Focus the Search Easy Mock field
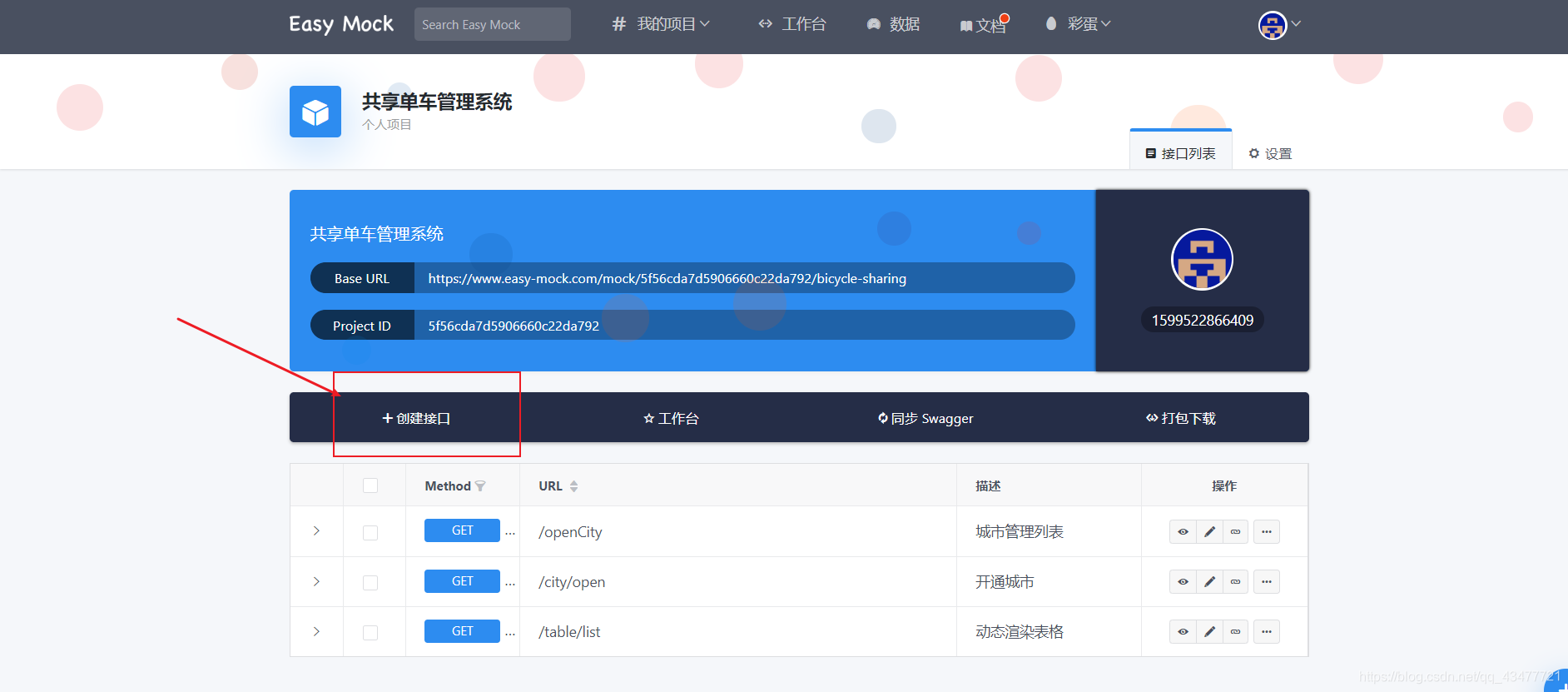 tap(493, 24)
